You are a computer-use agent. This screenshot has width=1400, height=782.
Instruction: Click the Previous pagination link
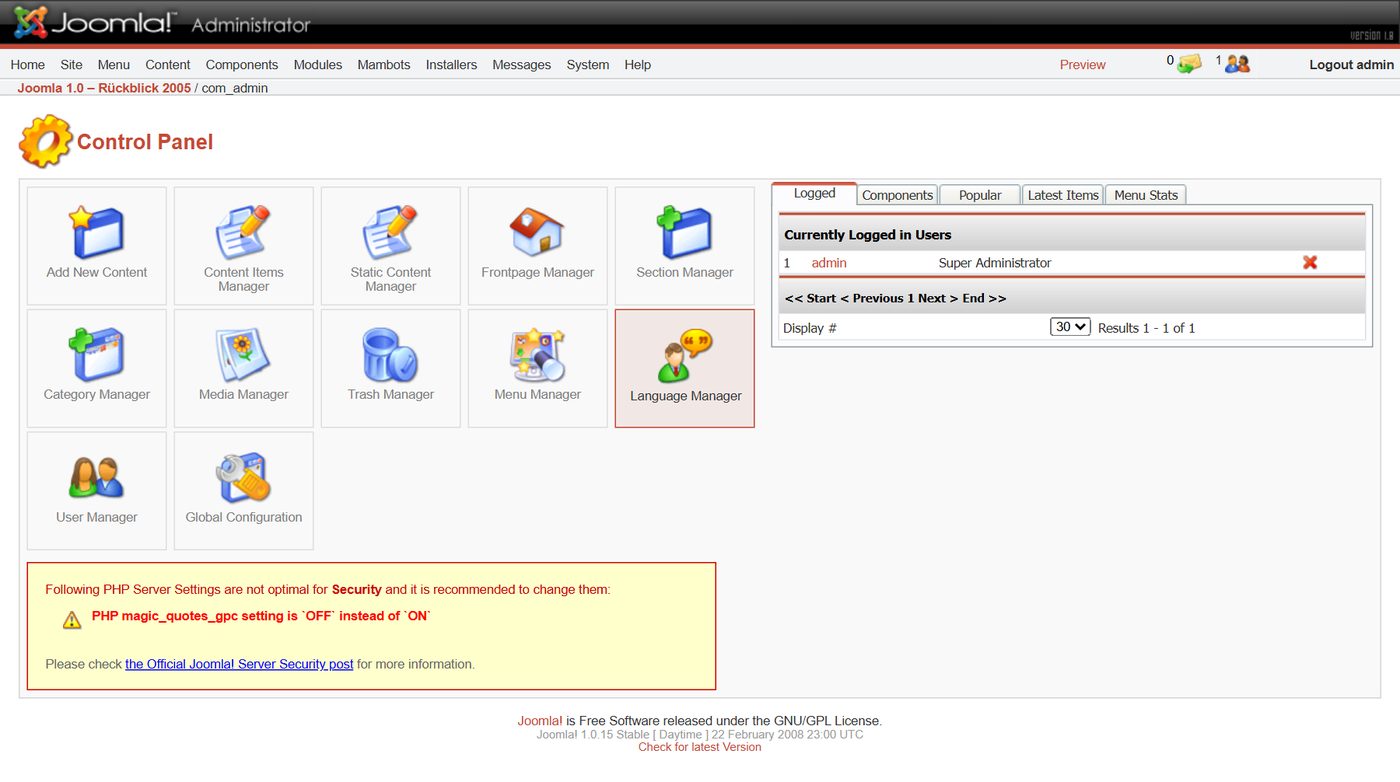[x=878, y=298]
